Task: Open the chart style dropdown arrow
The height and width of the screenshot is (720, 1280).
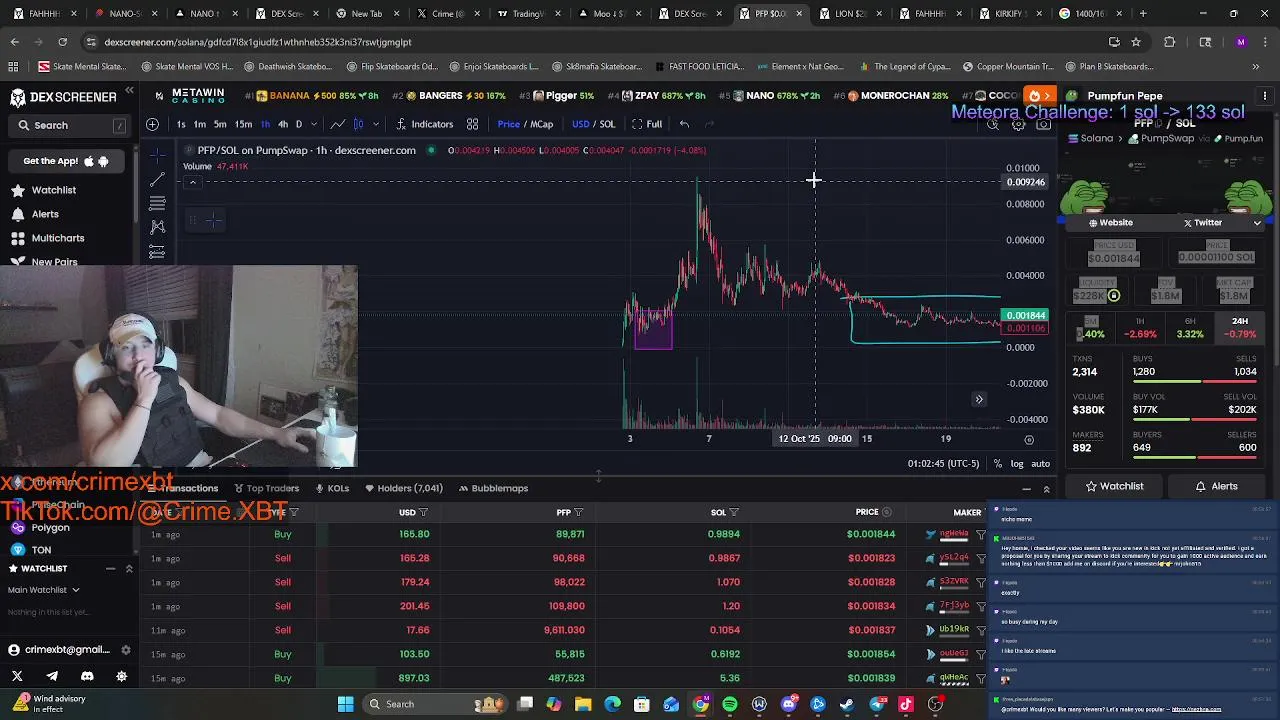Action: pos(376,124)
